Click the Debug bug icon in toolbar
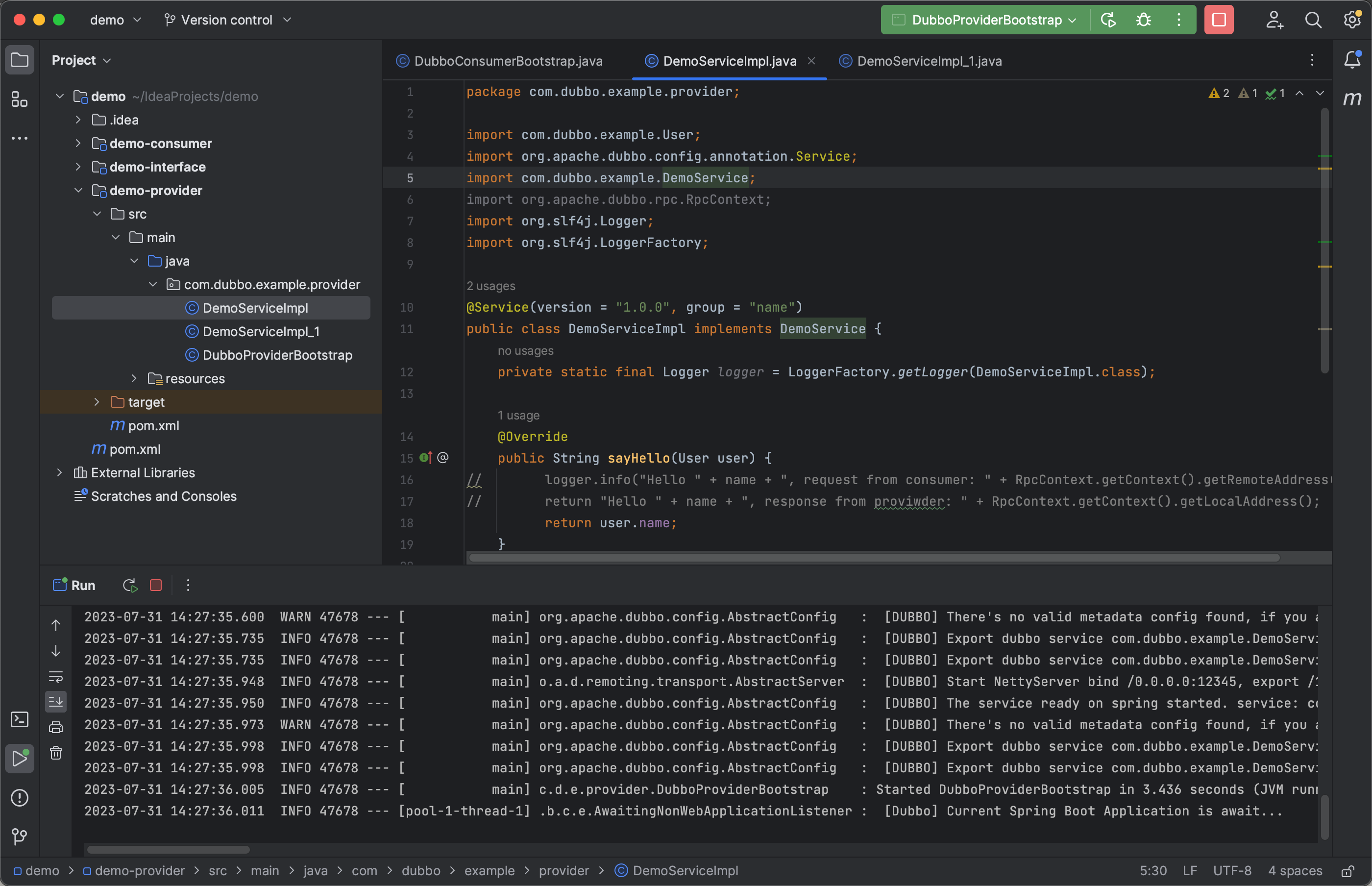Image resolution: width=1372 pixels, height=886 pixels. 1143,20
